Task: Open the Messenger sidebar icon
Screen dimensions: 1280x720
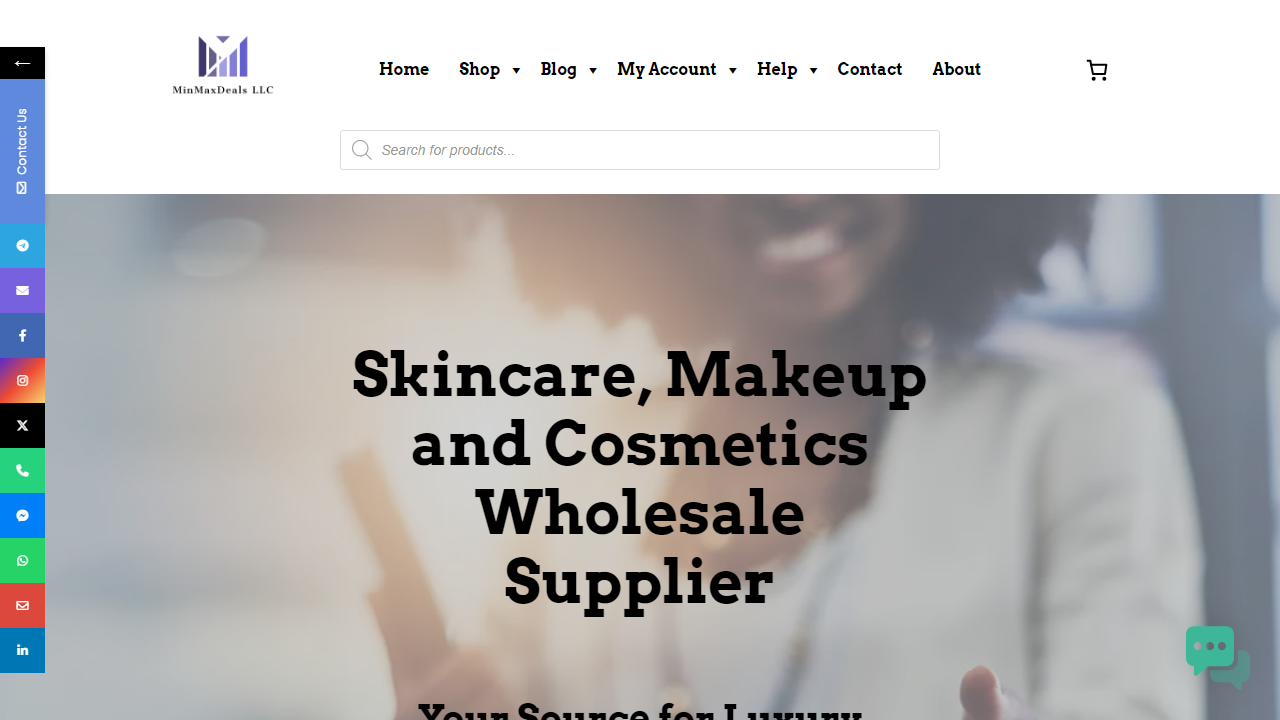Action: point(22,515)
